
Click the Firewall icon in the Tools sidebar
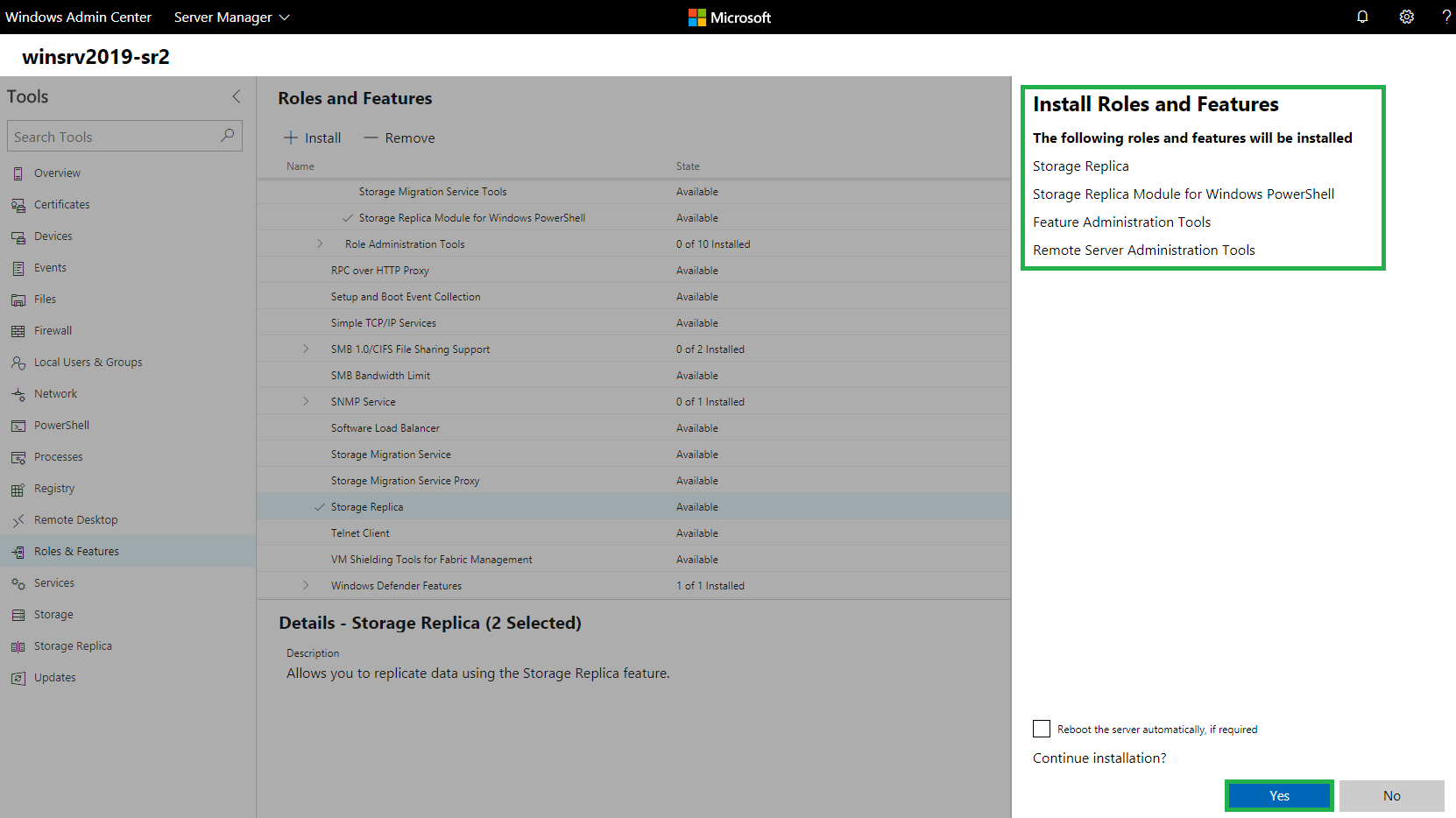point(18,331)
